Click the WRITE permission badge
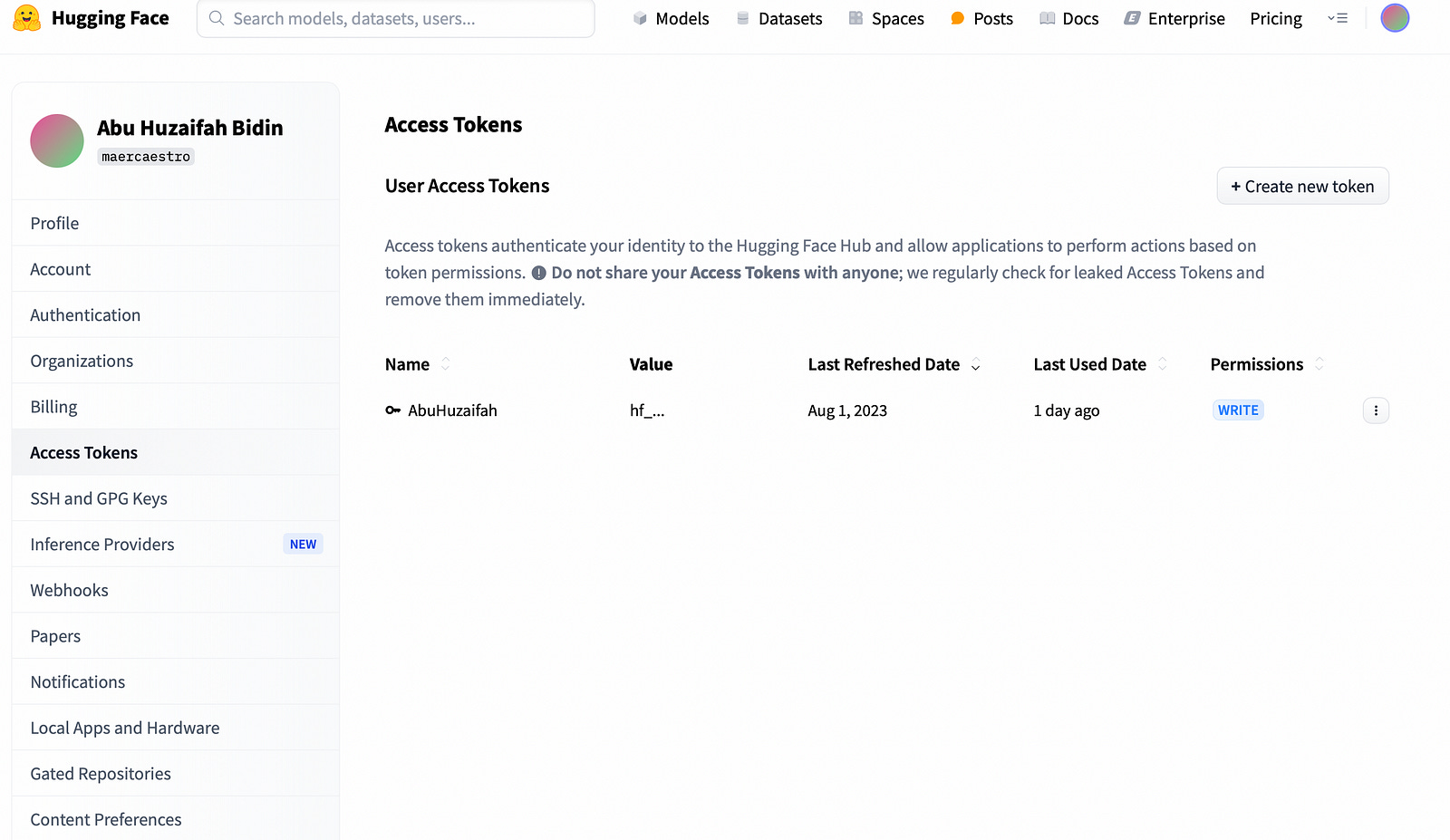The image size is (1450, 840). click(x=1238, y=410)
